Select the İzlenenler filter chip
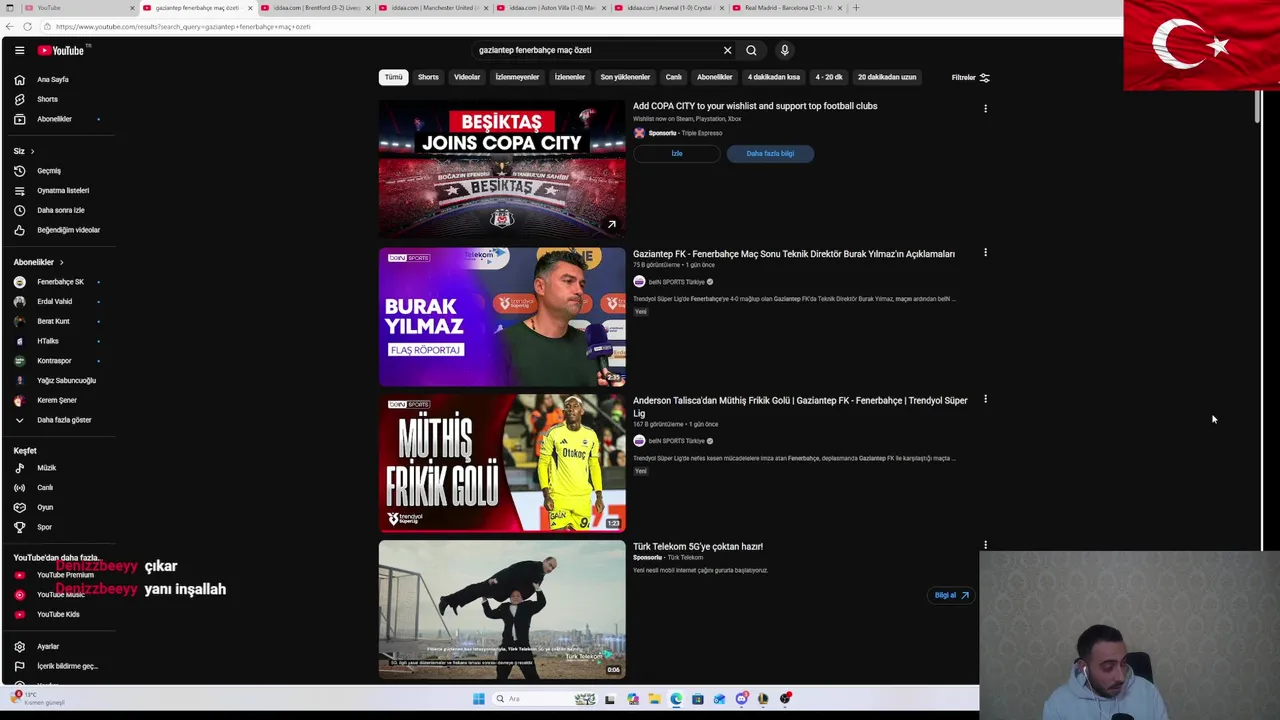Image resolution: width=1280 pixels, height=720 pixels. click(x=570, y=77)
